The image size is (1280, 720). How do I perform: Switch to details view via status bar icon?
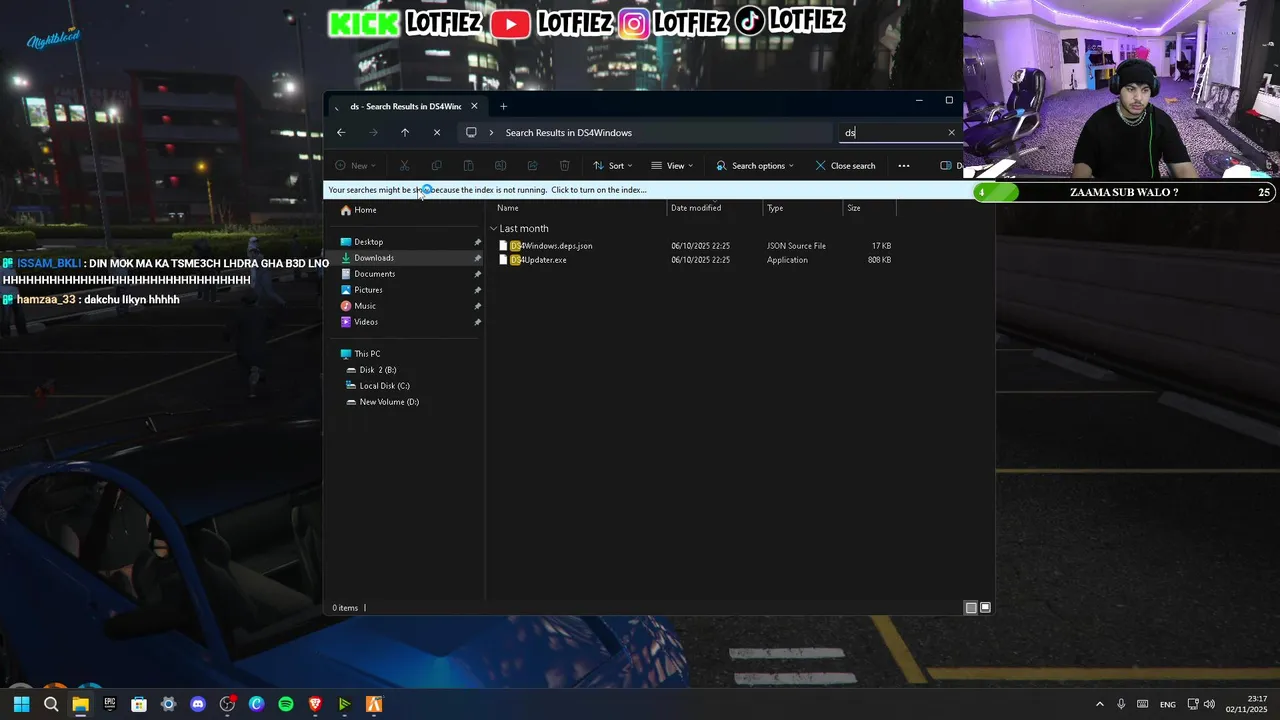[970, 608]
